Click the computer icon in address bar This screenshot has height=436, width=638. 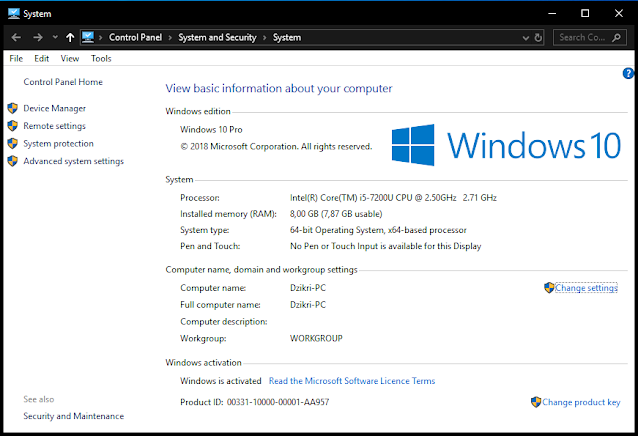pyautogui.click(x=88, y=37)
